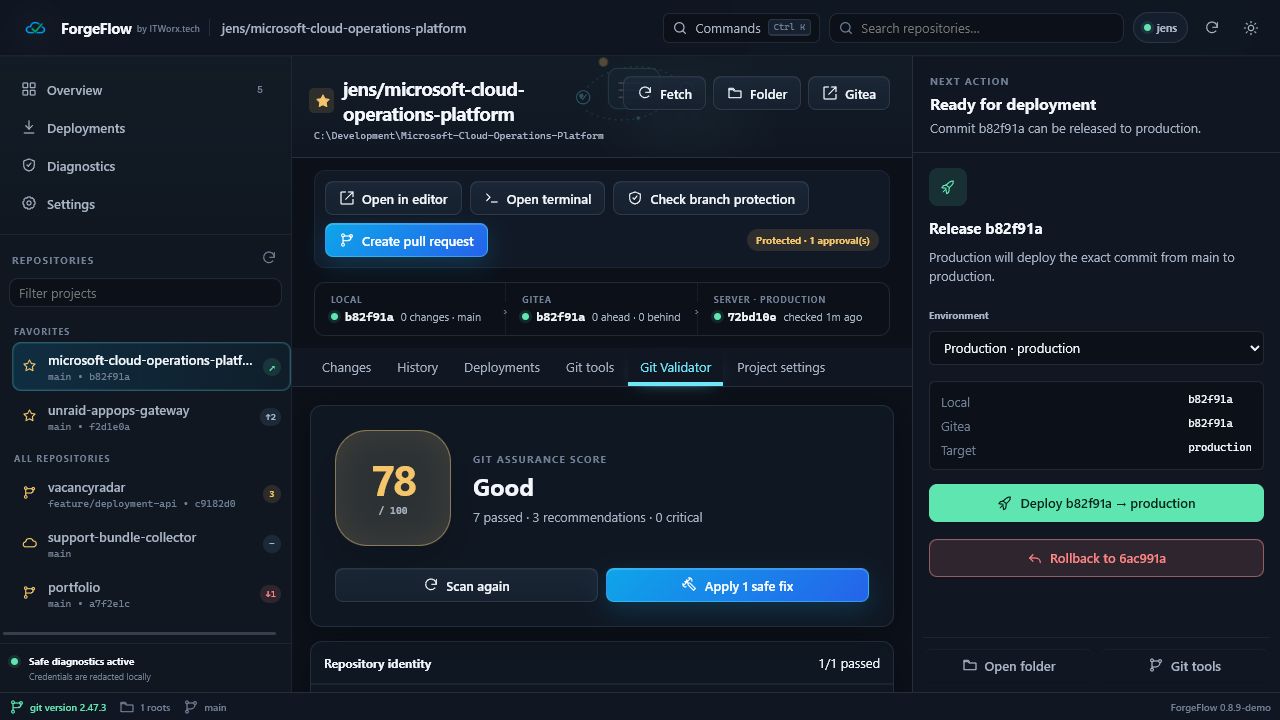Select the vacancyradar repository
1280x720 pixels.
tap(151, 494)
